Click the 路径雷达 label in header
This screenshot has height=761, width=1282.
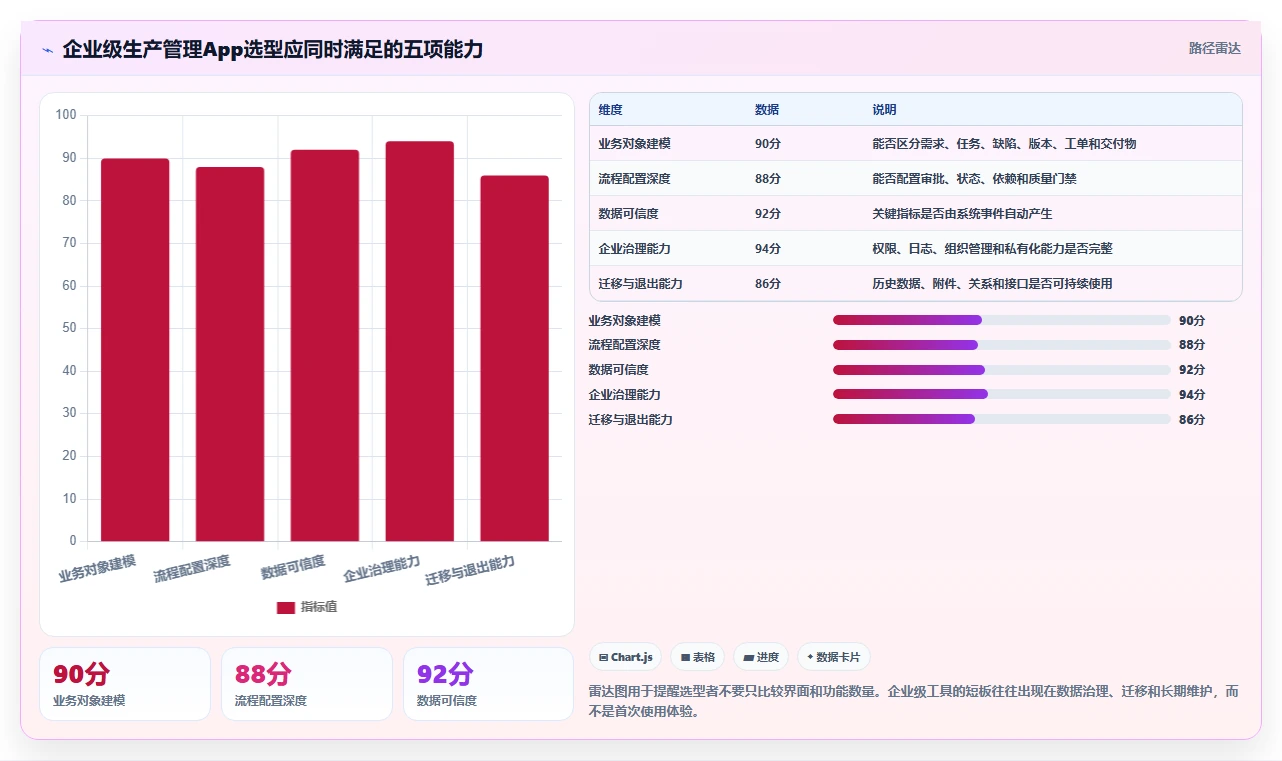click(1215, 48)
